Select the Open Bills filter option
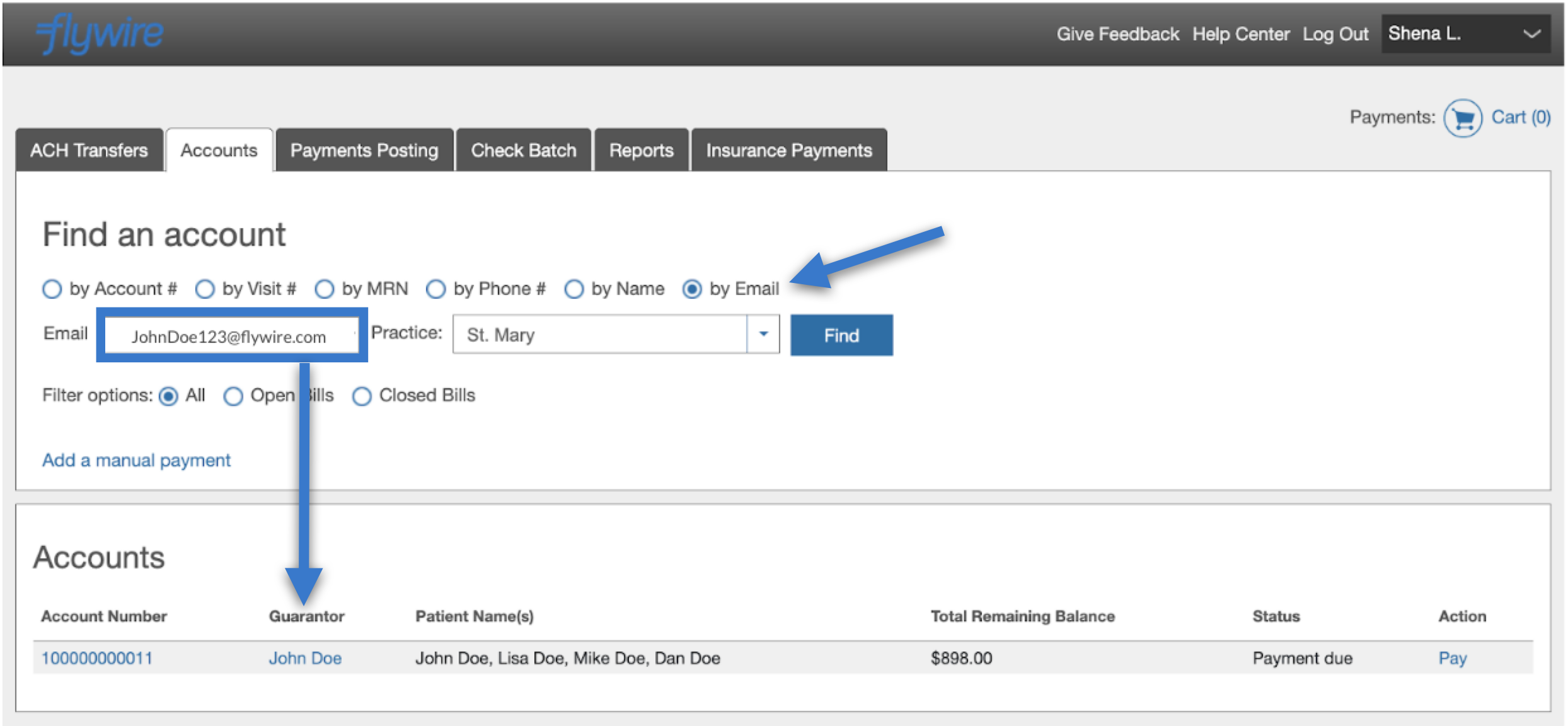The image size is (1568, 726). (x=233, y=396)
